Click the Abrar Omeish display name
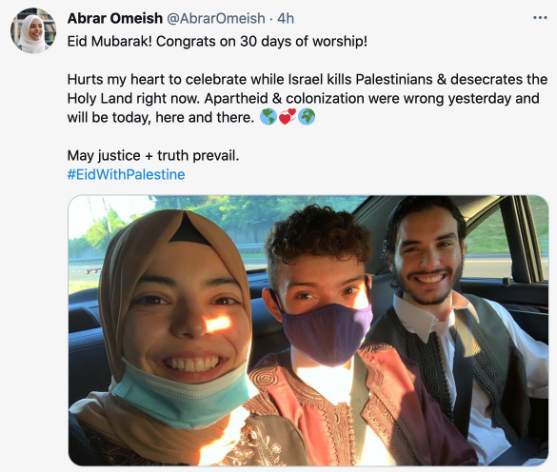Image resolution: width=557 pixels, height=472 pixels. [x=115, y=18]
